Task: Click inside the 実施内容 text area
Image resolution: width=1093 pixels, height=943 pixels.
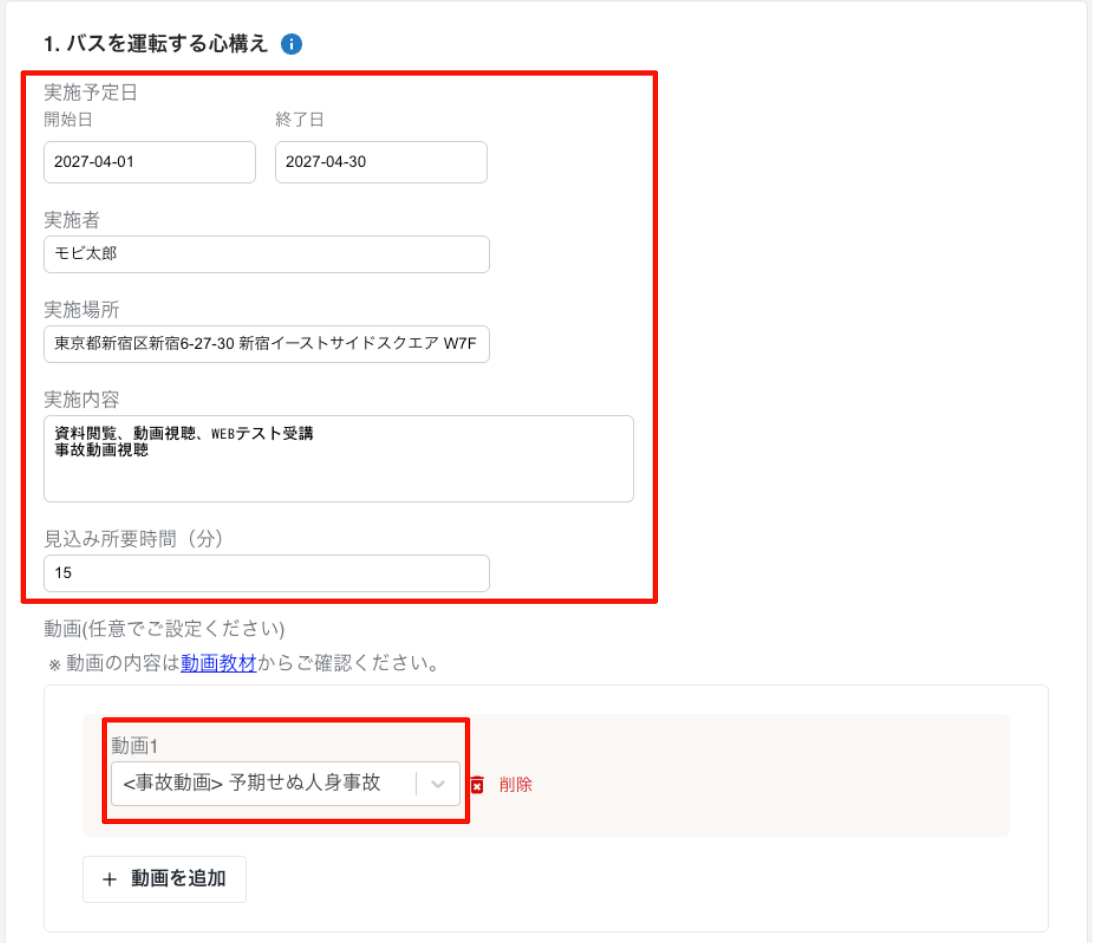Action: click(x=338, y=459)
